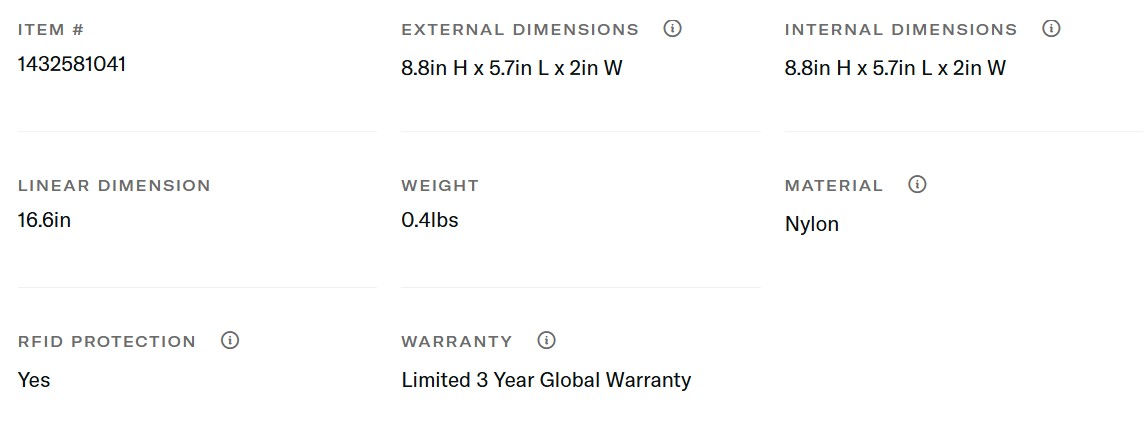The width and height of the screenshot is (1144, 432).
Task: Click the Nylon material value
Action: point(812,224)
